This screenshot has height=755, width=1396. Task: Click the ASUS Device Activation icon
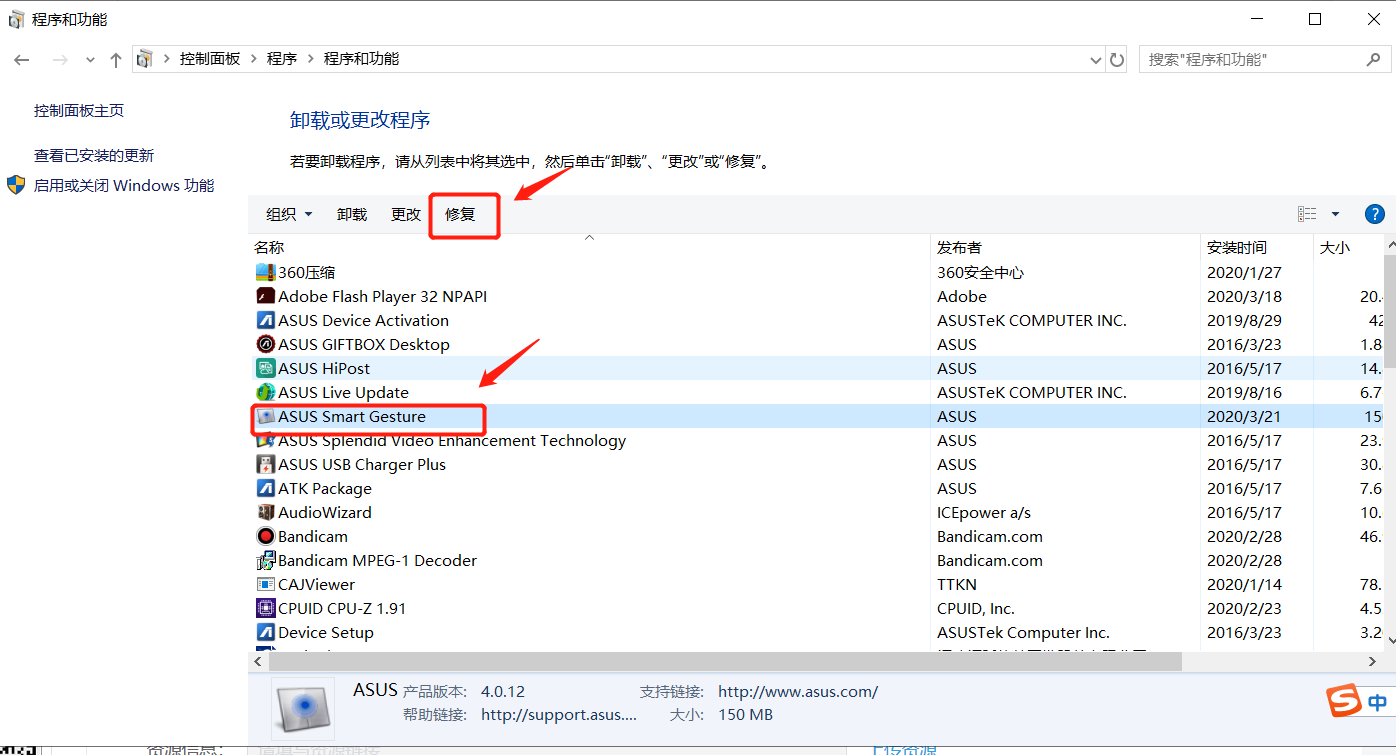click(265, 320)
